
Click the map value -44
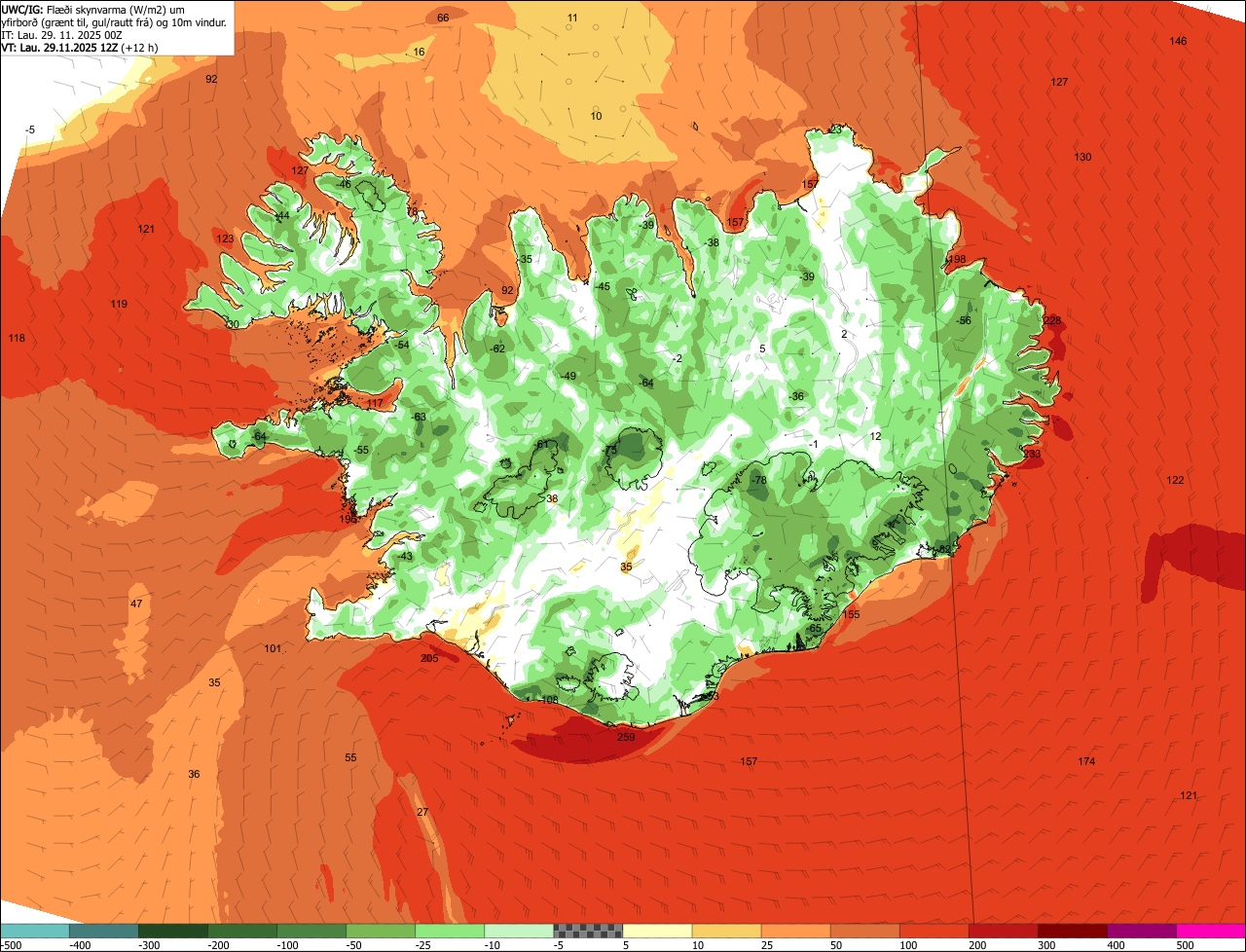point(281,216)
